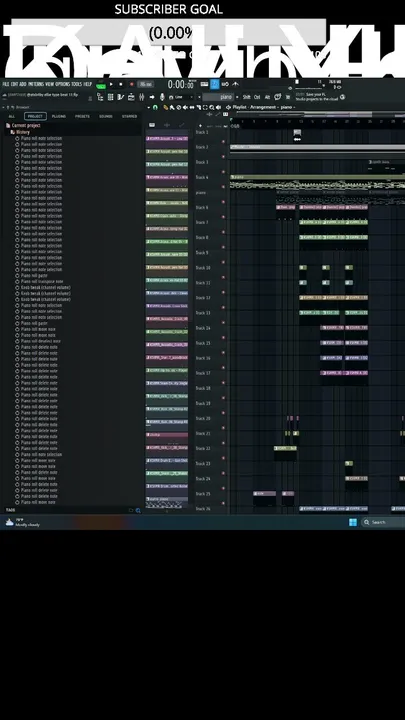Select the playlist Slice tool
This screenshot has width=405, height=720.
(x=198, y=107)
